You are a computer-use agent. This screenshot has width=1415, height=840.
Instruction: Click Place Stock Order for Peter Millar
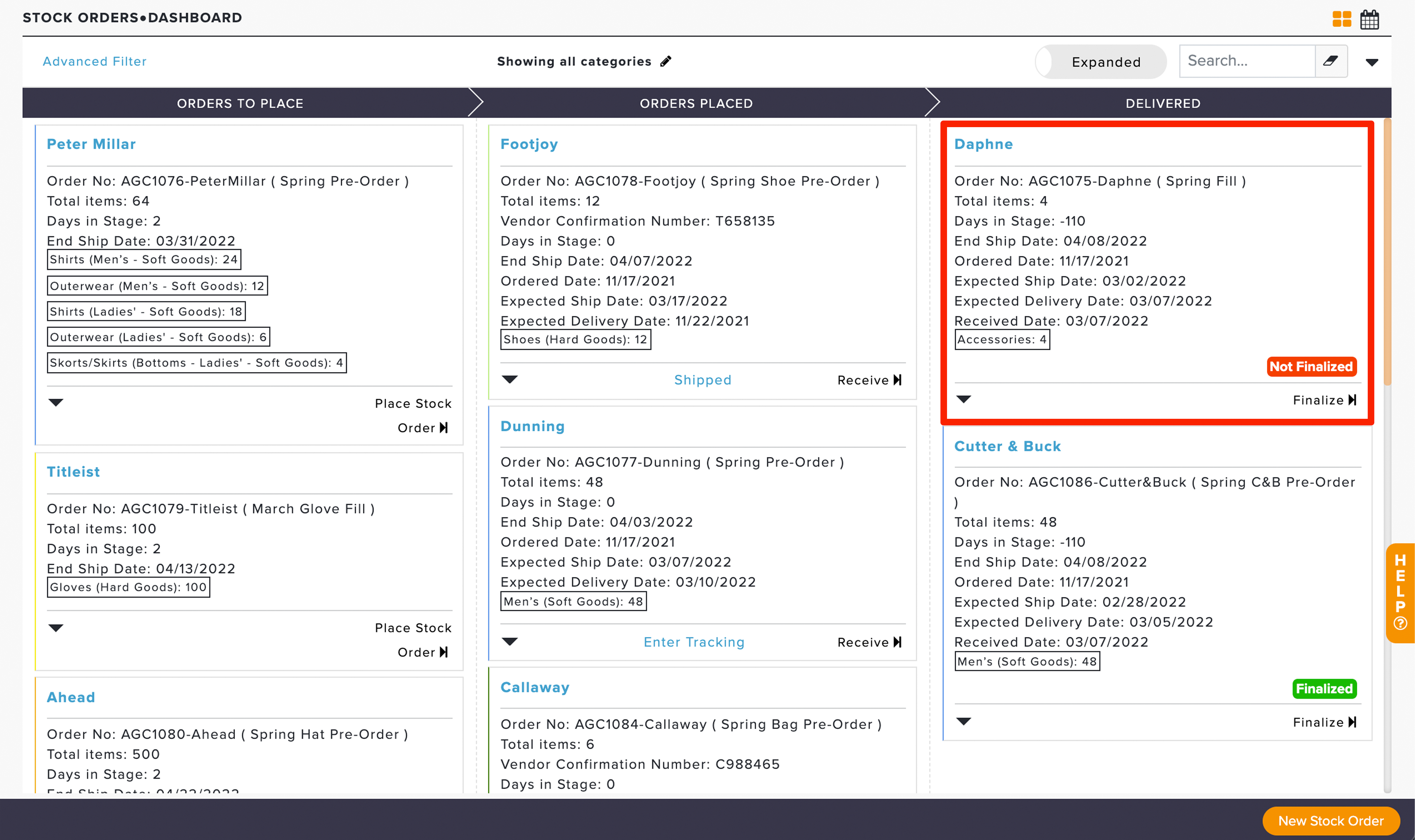[x=414, y=416]
